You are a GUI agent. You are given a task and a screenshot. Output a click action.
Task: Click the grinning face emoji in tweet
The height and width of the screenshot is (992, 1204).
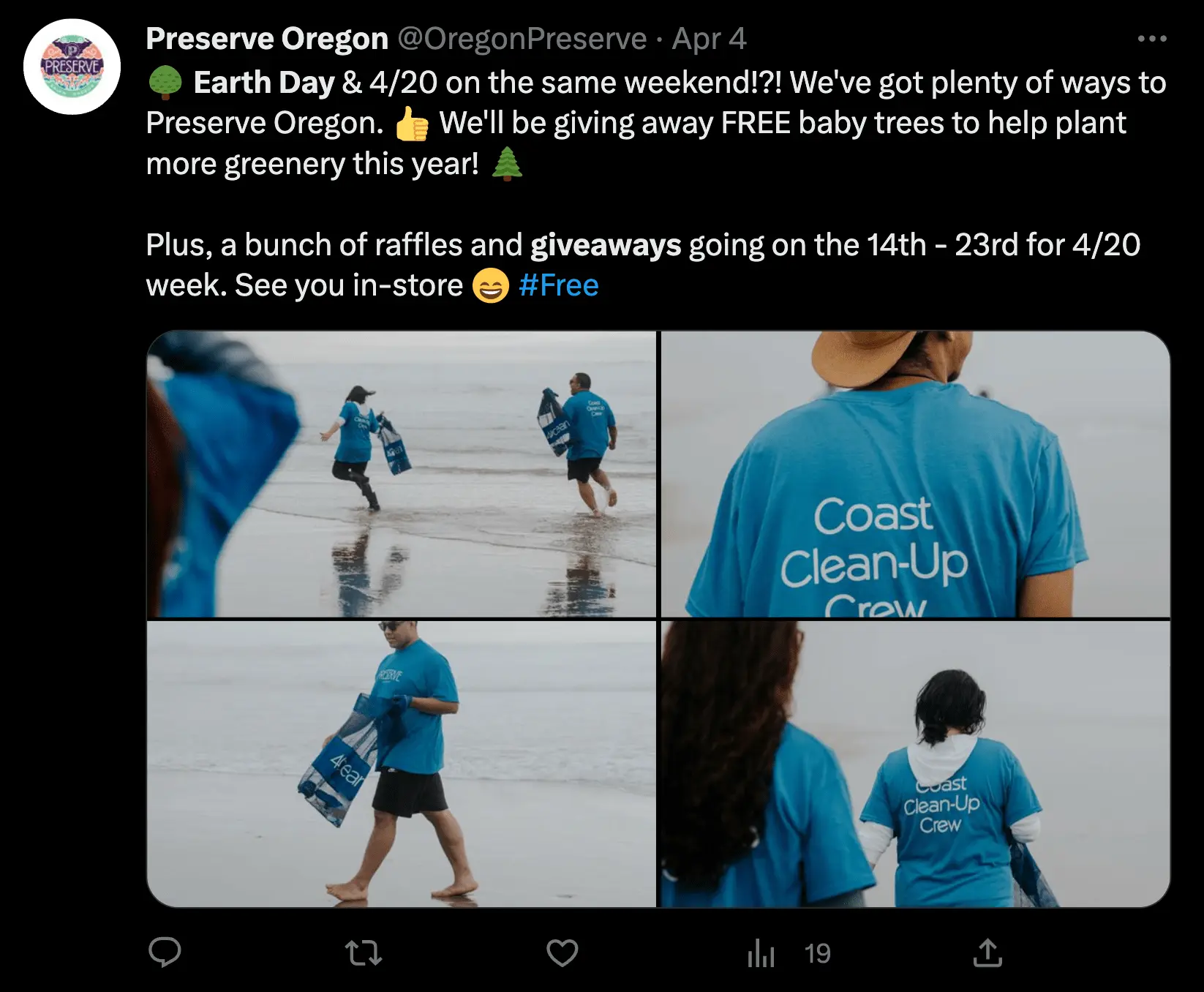tap(490, 285)
